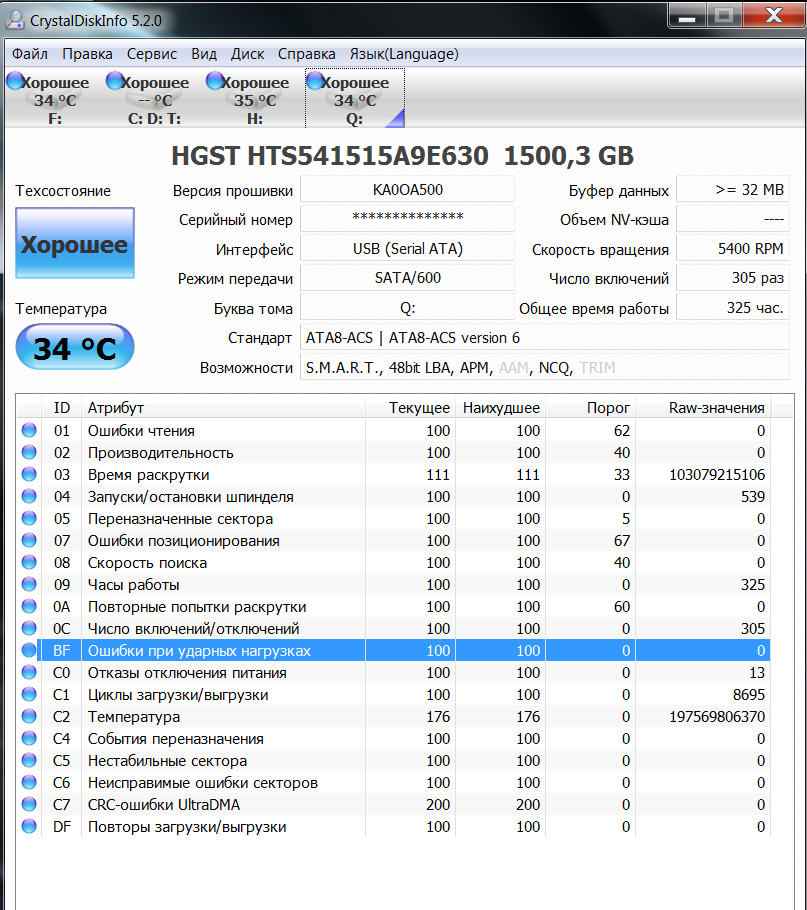Select attribute text CRC-ошибки UltraDMA

164,805
